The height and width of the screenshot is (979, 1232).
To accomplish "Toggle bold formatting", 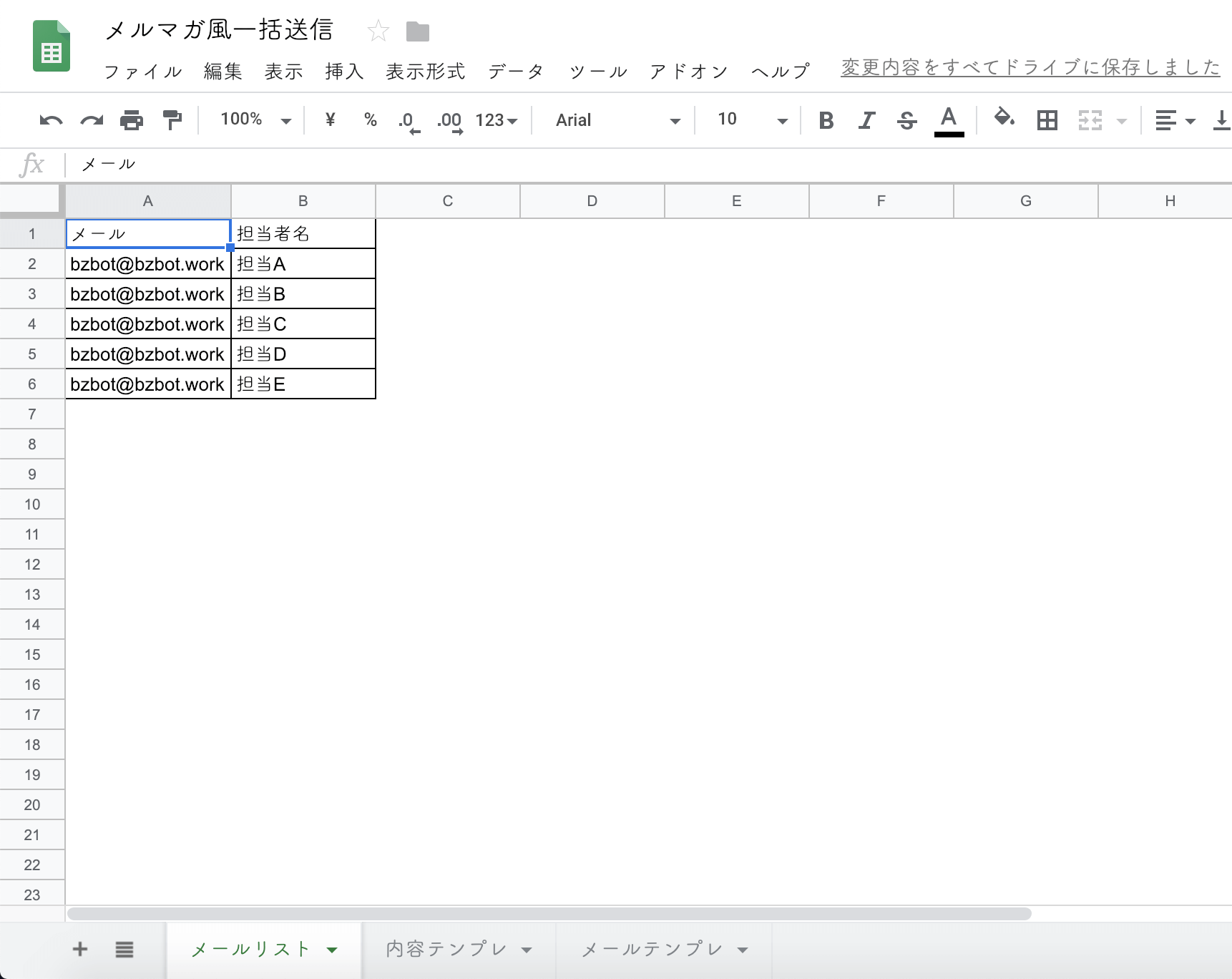I will (x=826, y=120).
